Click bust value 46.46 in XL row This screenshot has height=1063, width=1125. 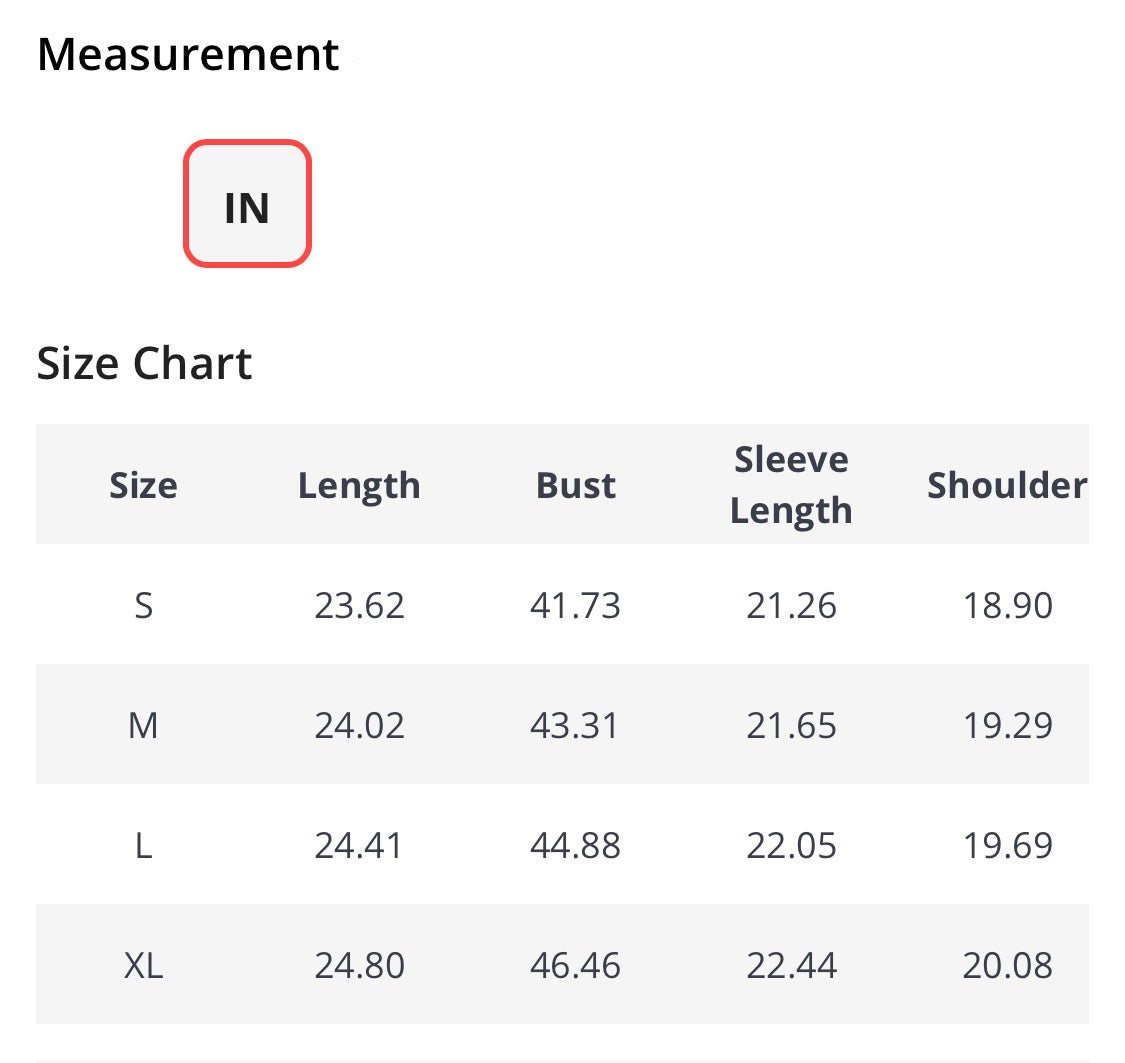575,965
